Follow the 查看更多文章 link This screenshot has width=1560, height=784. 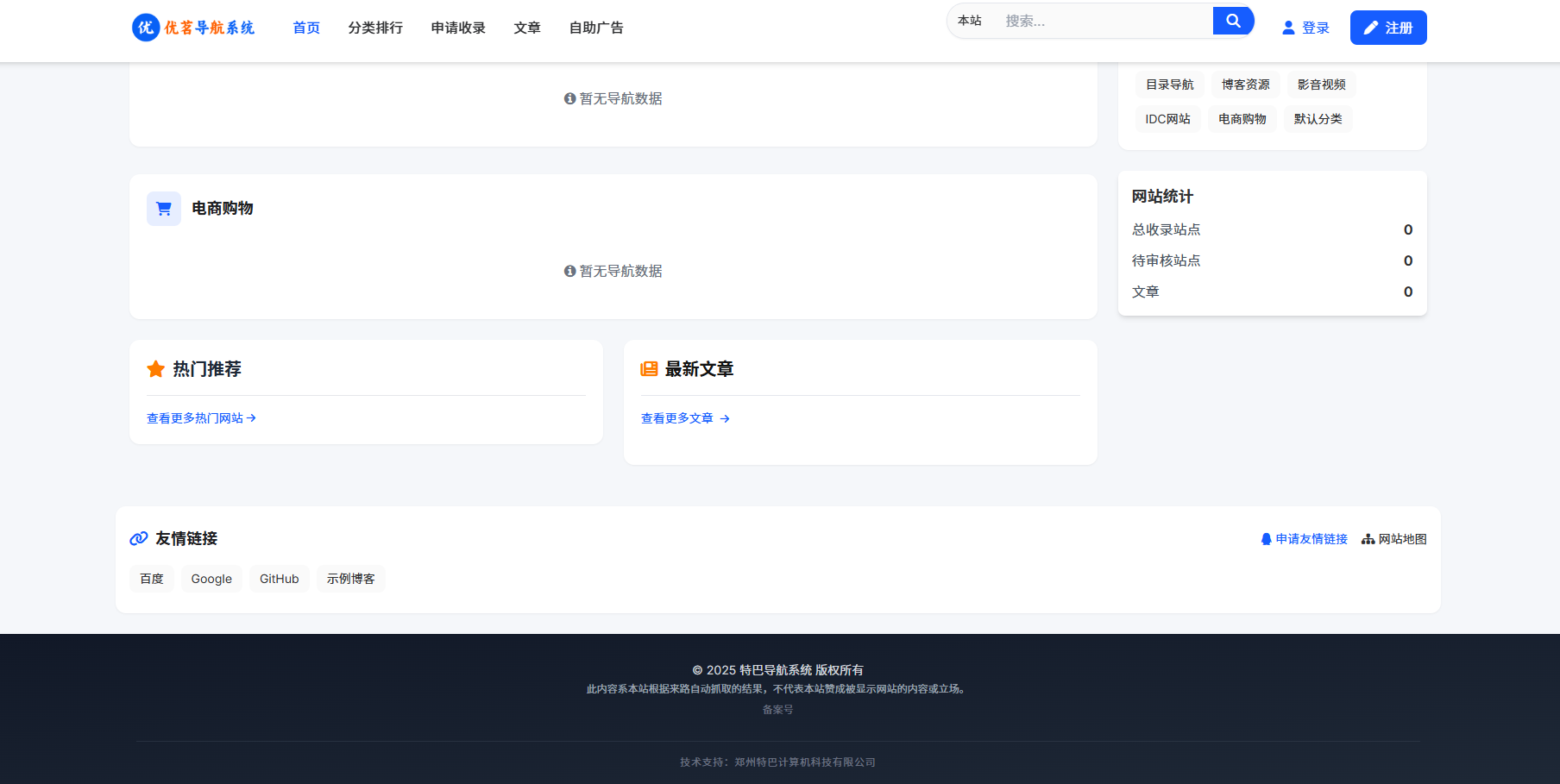coord(685,418)
